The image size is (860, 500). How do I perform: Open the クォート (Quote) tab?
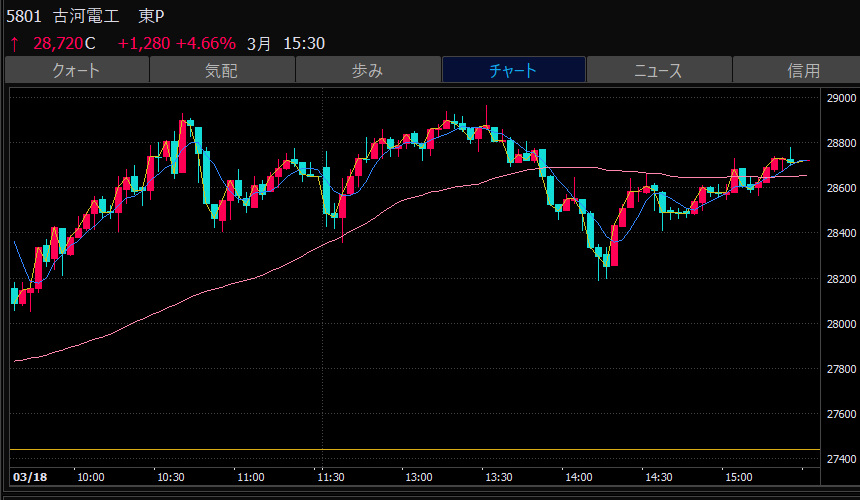[x=76, y=70]
